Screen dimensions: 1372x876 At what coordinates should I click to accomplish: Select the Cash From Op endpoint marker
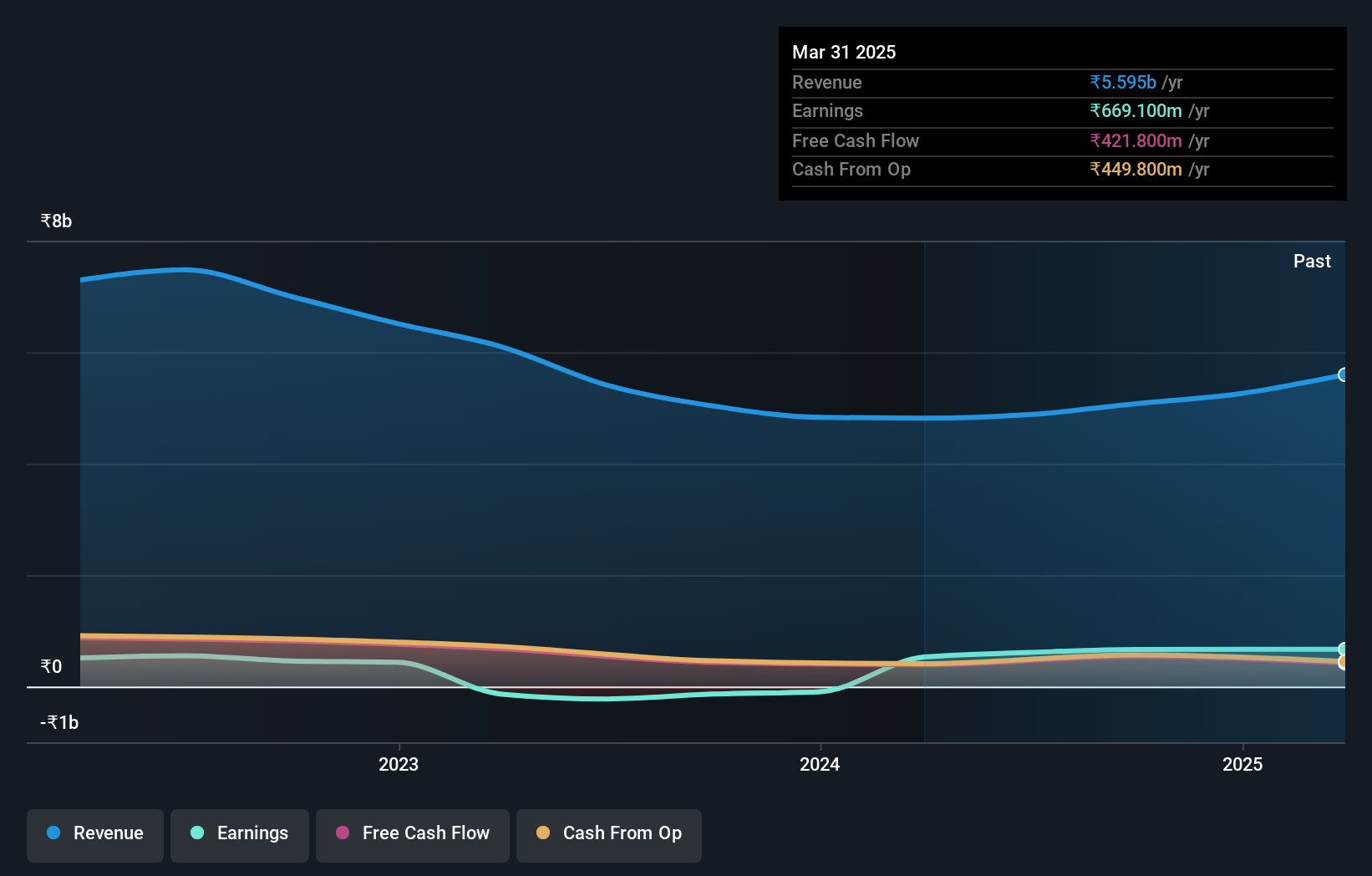1343,662
